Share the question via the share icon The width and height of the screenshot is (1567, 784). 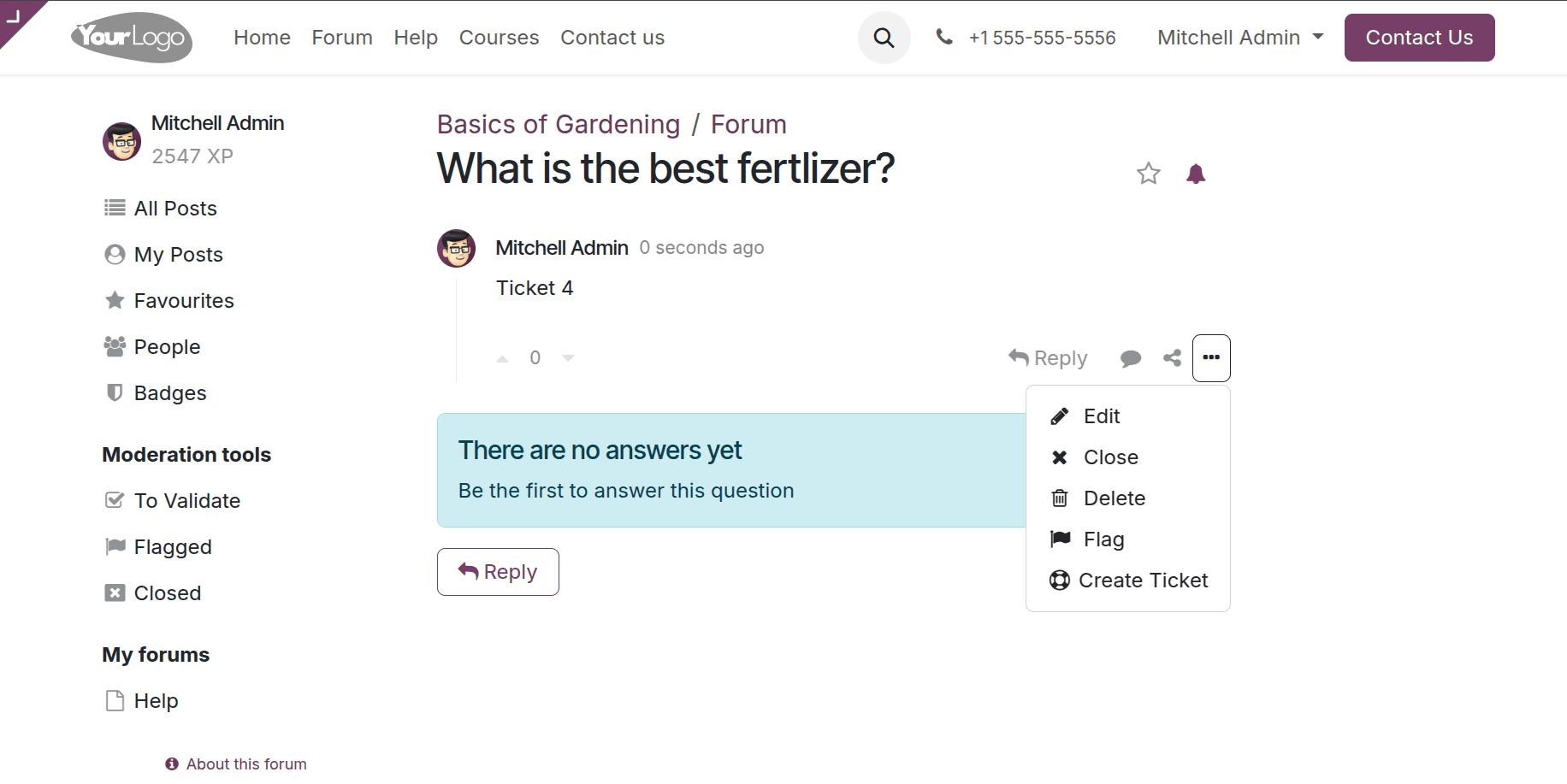[1171, 357]
